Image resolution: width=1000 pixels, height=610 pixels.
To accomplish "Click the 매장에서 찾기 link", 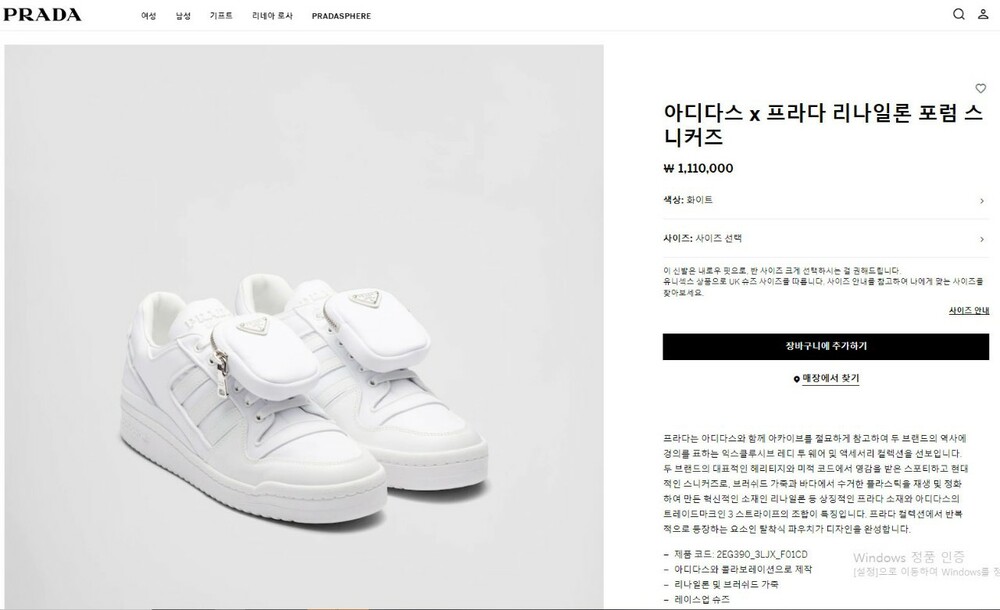I will click(831, 378).
